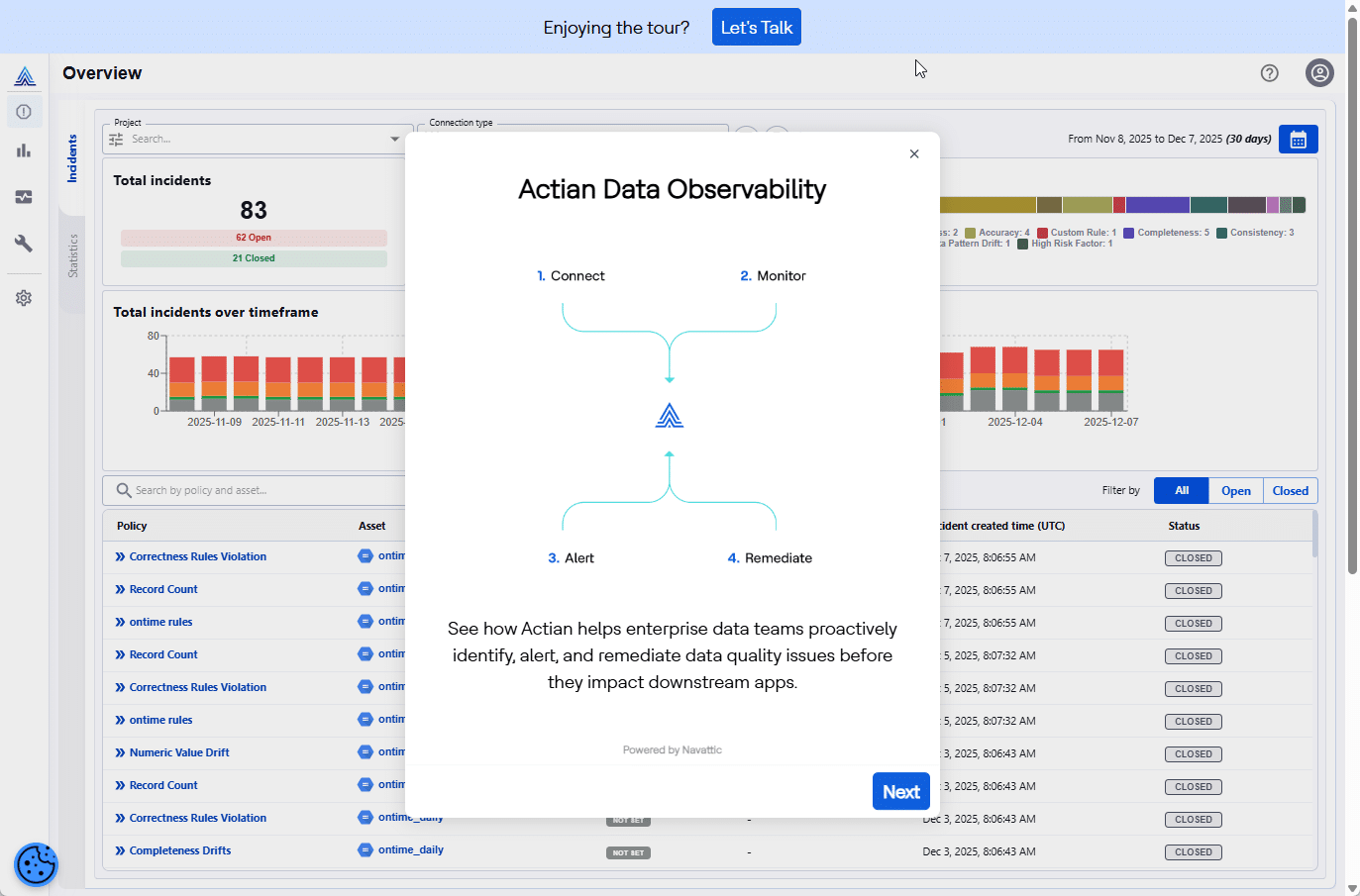Switch to the Statistics vertical tab
1360x896 pixels.
click(72, 255)
